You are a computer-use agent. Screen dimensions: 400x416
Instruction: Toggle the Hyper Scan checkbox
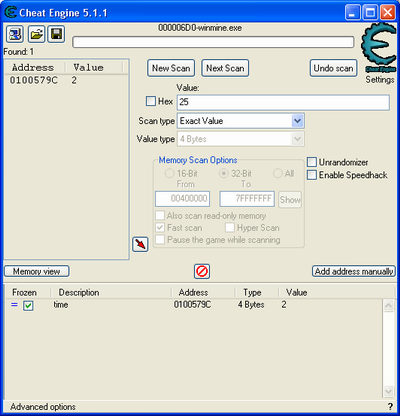pyautogui.click(x=230, y=228)
